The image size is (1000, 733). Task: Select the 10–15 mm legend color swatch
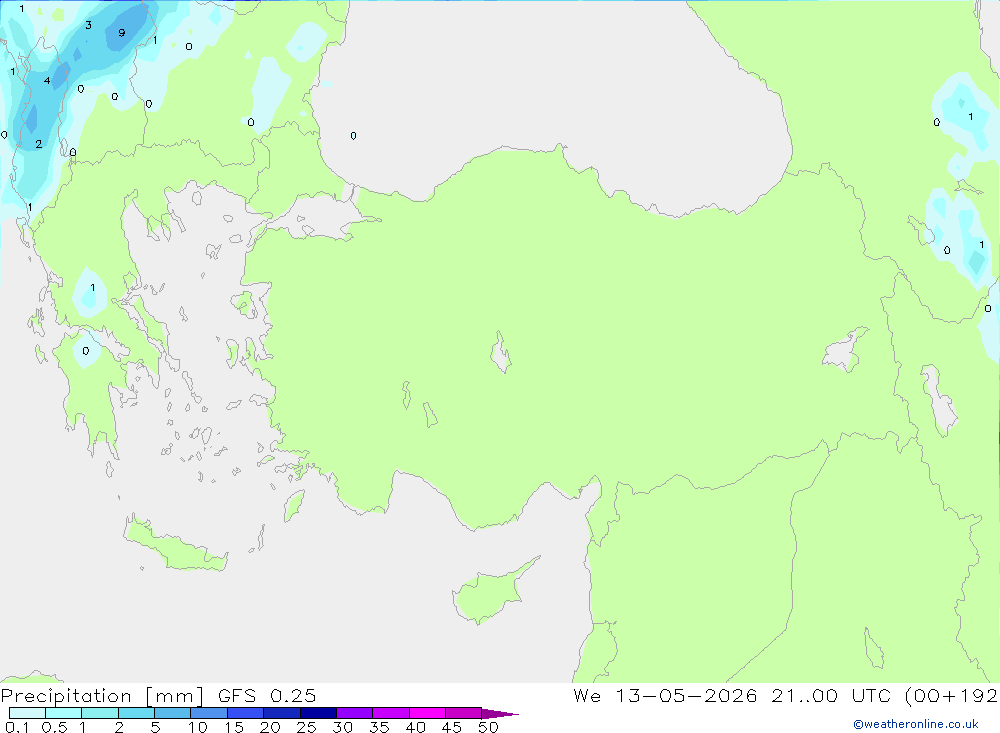pyautogui.click(x=209, y=713)
